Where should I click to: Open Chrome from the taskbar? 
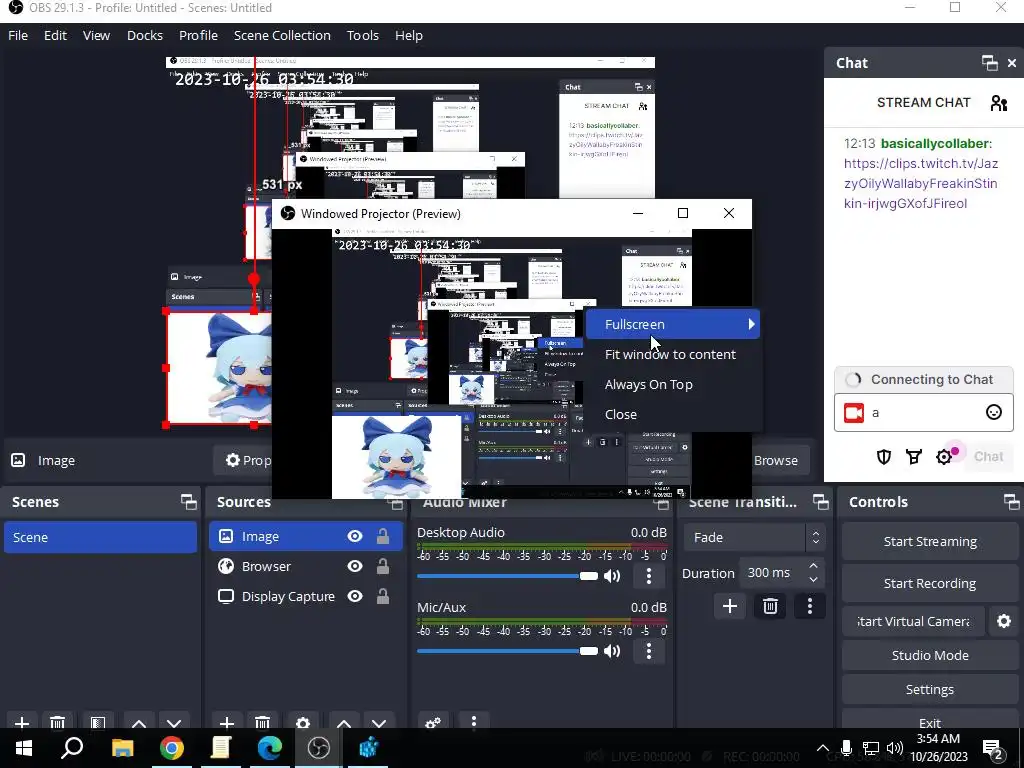(x=172, y=748)
